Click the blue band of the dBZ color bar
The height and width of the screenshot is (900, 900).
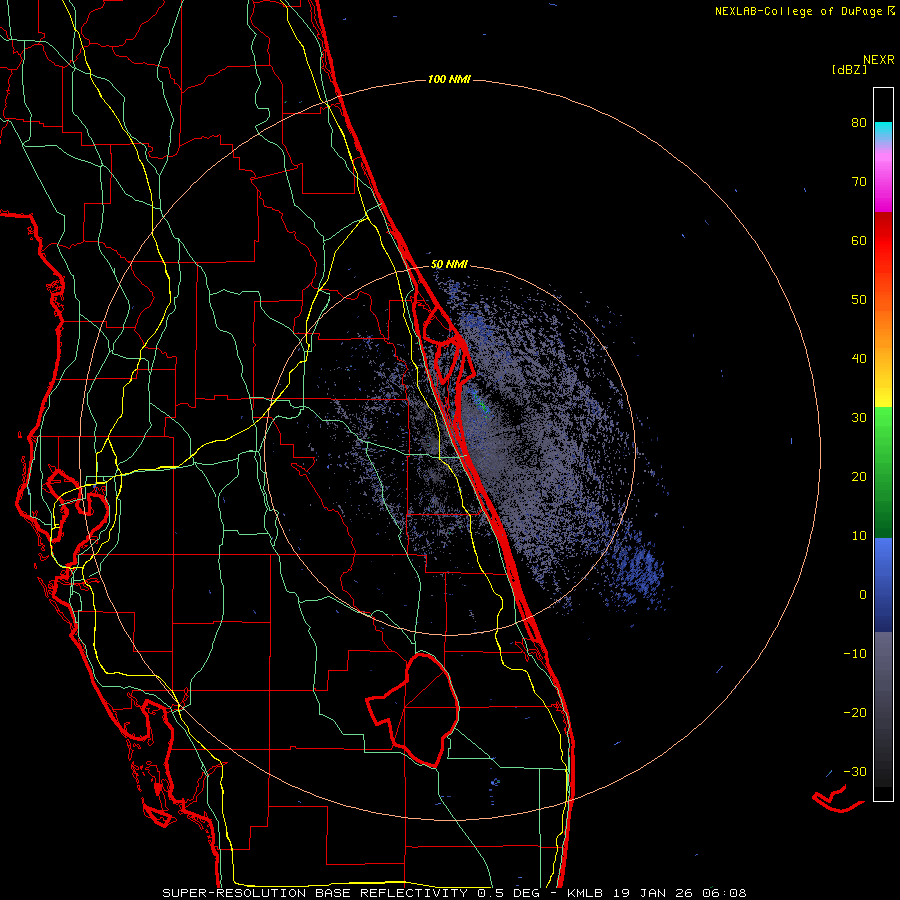click(x=883, y=585)
